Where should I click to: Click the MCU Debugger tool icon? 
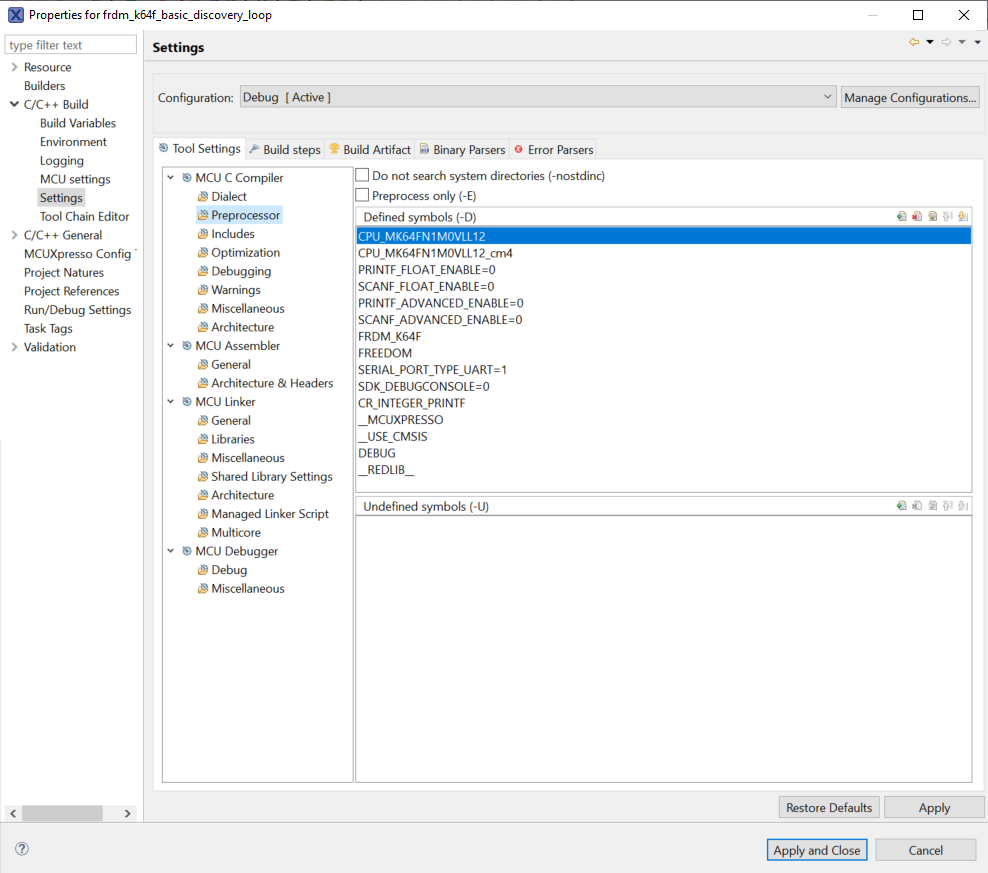point(187,551)
